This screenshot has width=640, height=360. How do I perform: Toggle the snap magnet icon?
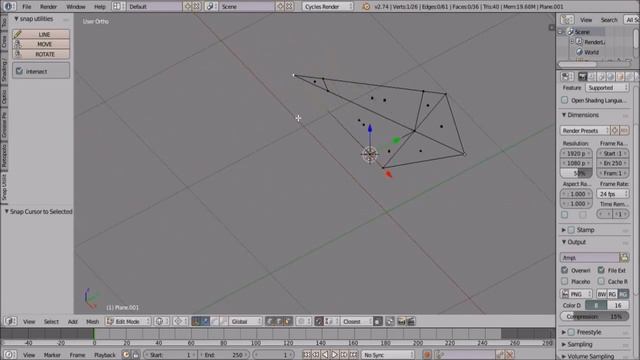(x=319, y=322)
